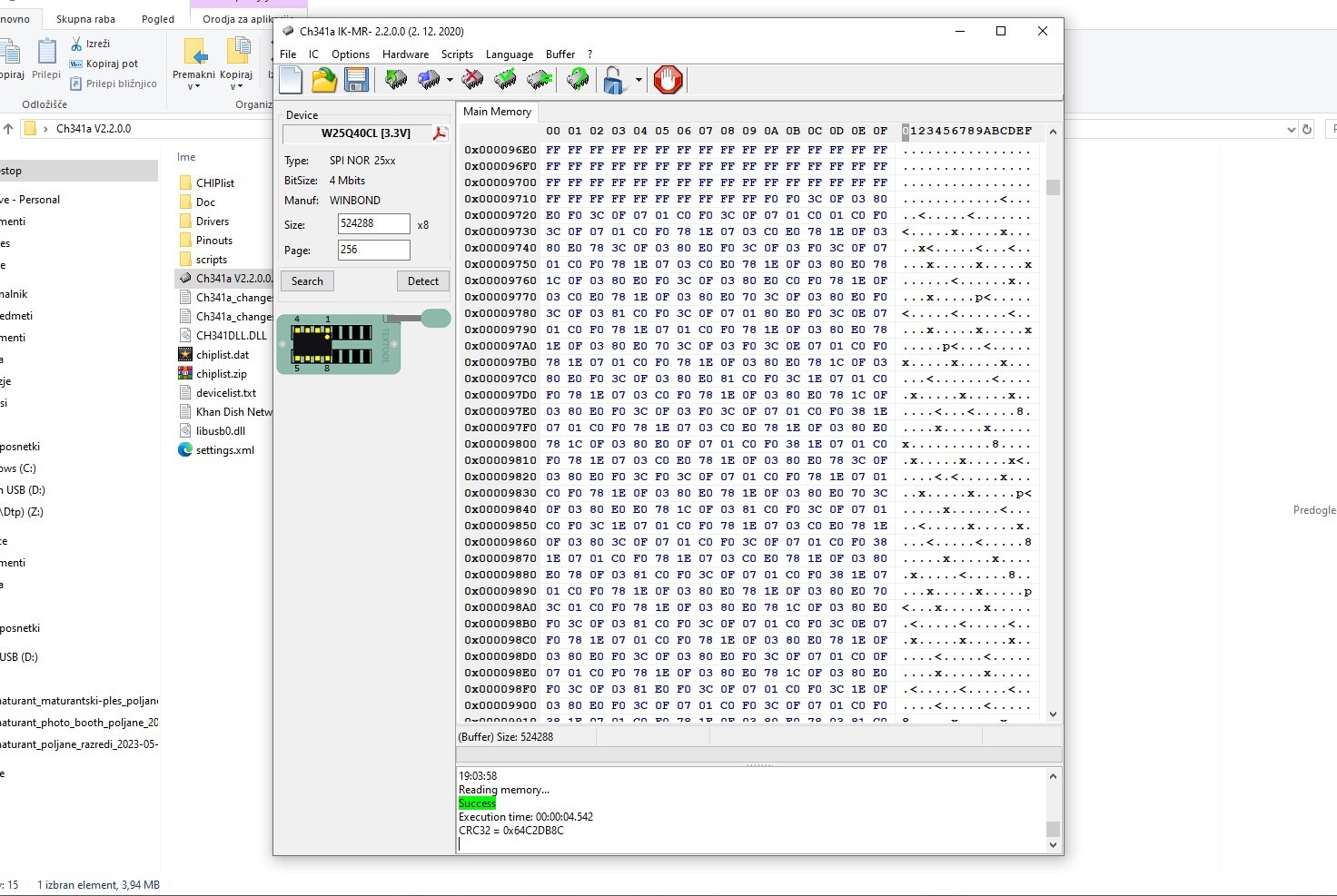
Task: Erase the chip using red X icon
Action: 472,80
